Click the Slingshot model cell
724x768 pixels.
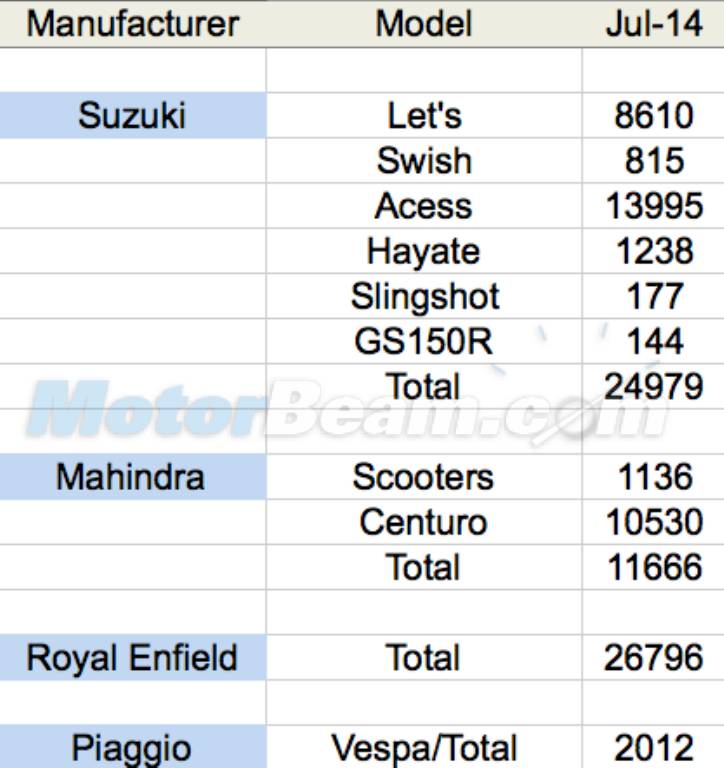click(424, 296)
